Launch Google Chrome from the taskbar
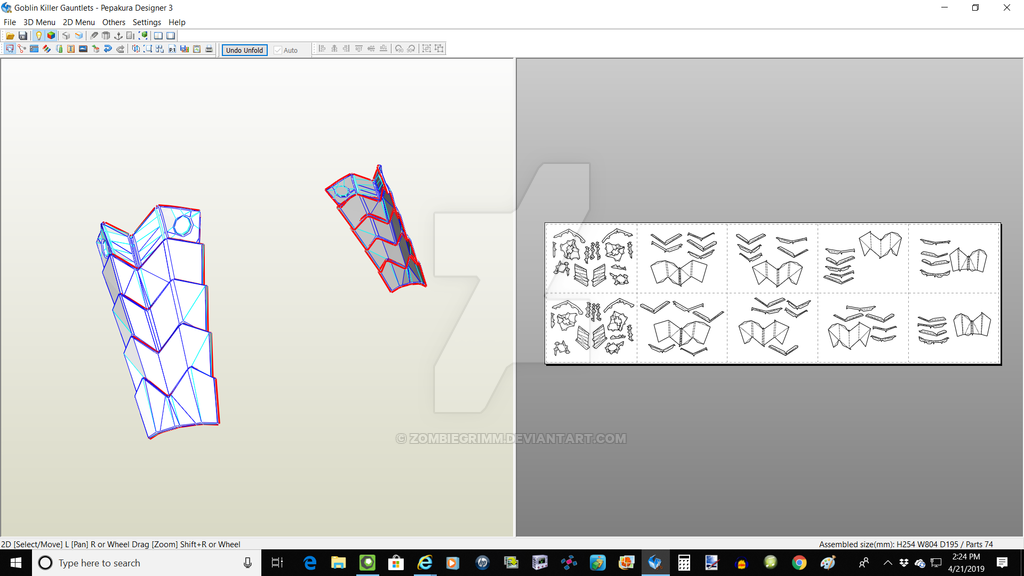The height and width of the screenshot is (576, 1024). click(799, 562)
